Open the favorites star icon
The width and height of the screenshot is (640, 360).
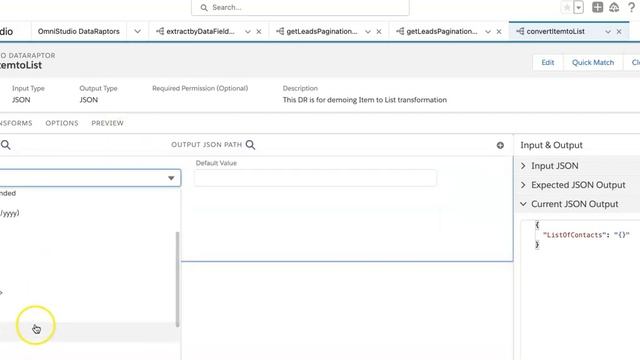coord(567,7)
